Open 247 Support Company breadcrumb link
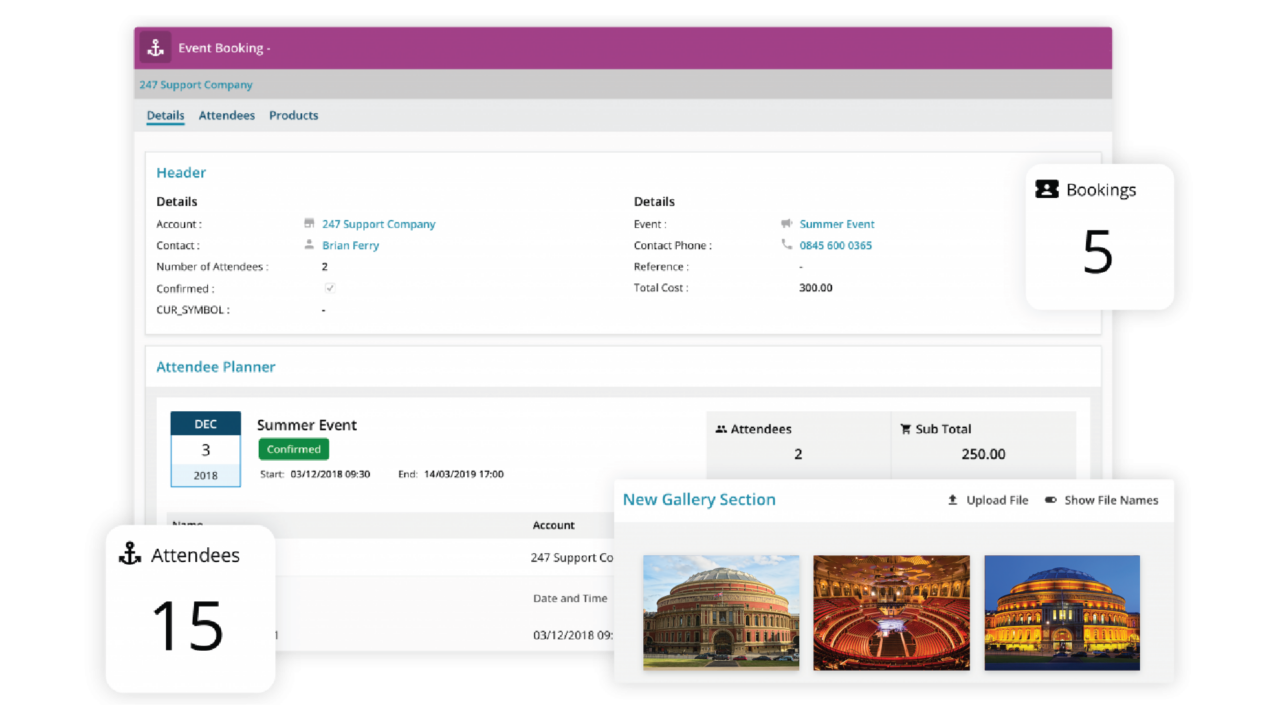Screen dimensions: 1280x720 tap(196, 85)
